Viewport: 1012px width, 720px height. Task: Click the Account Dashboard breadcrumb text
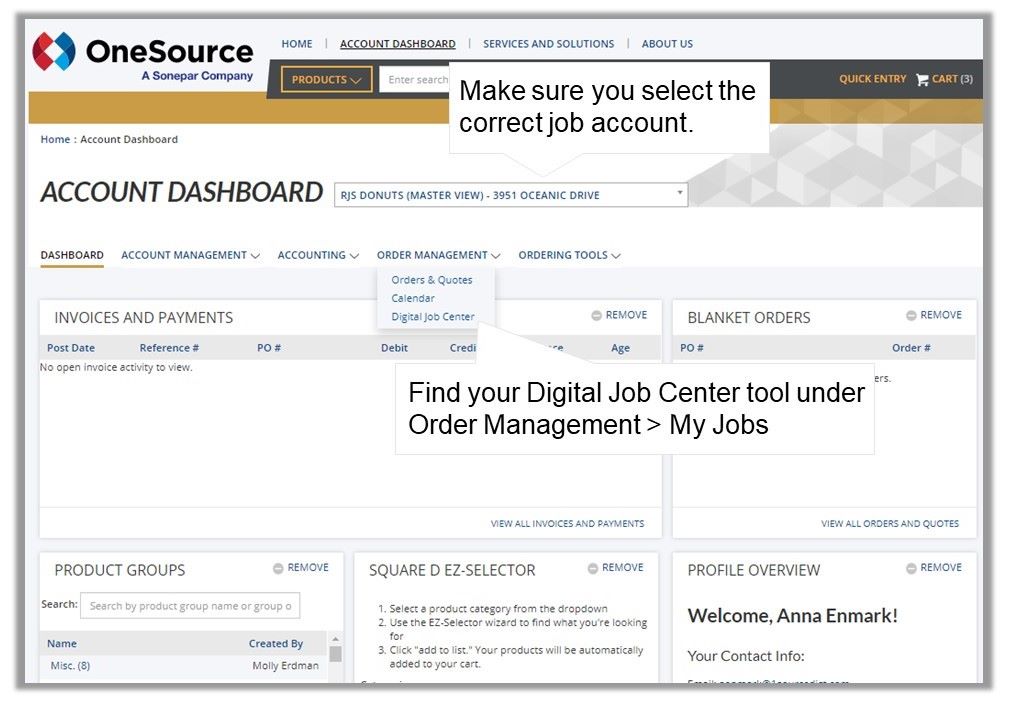128,139
